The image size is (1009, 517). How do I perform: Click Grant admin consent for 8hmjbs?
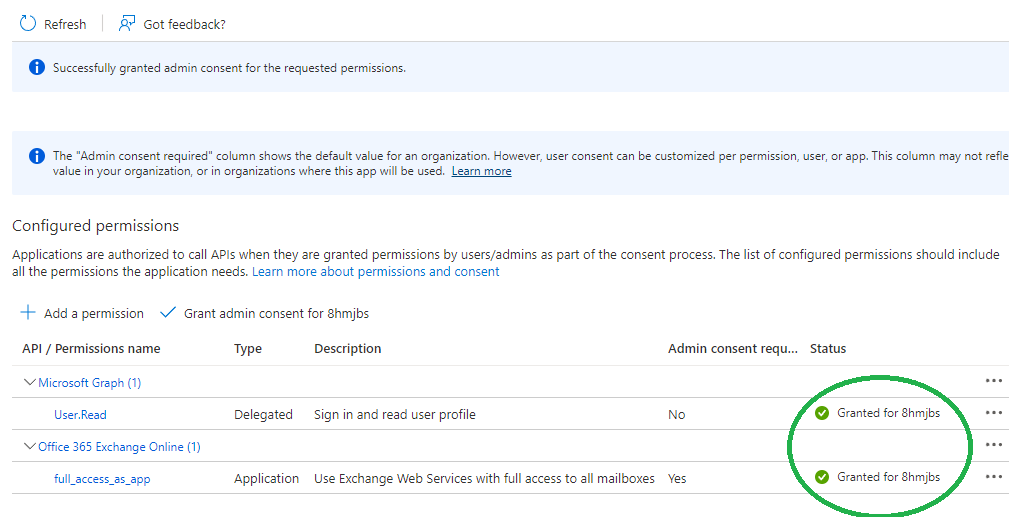coord(264,314)
